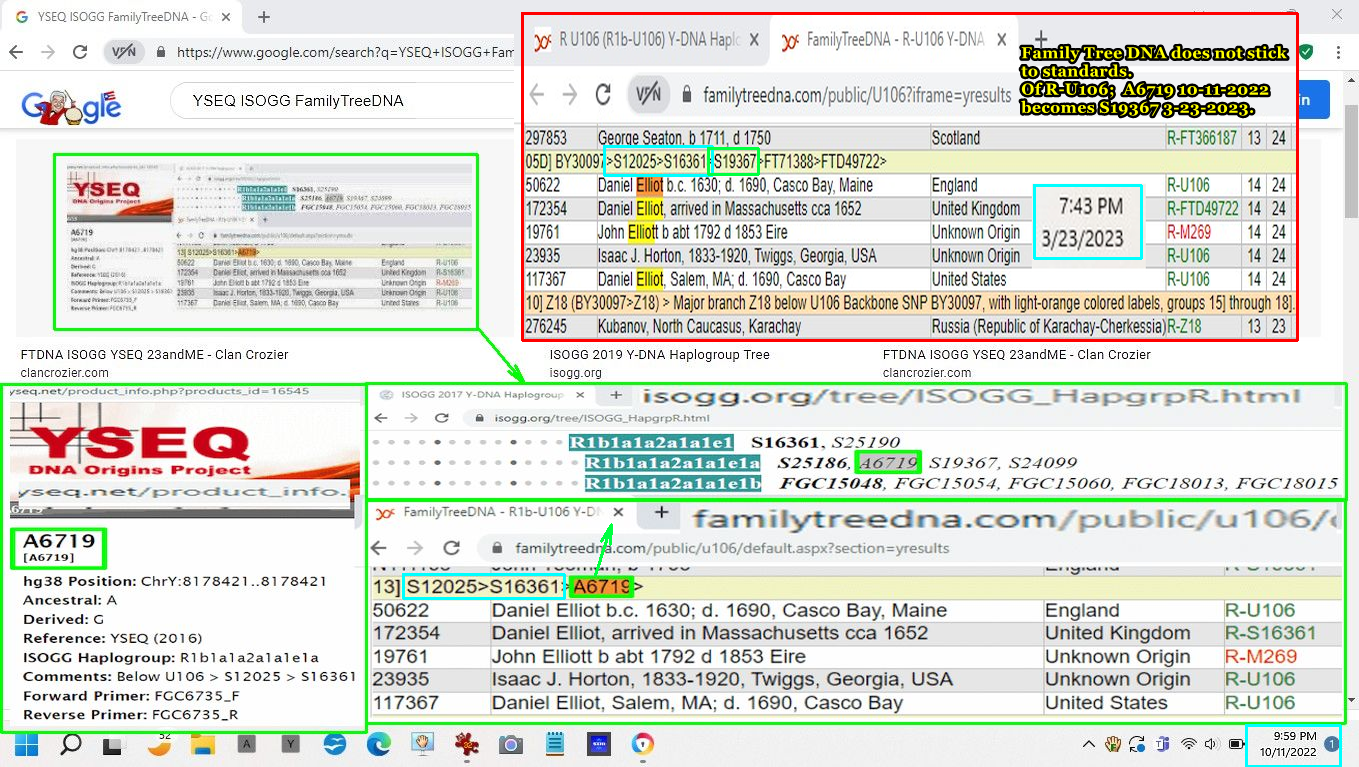
Task: Open the clancrozier.com link under the left result
Action: pos(64,372)
